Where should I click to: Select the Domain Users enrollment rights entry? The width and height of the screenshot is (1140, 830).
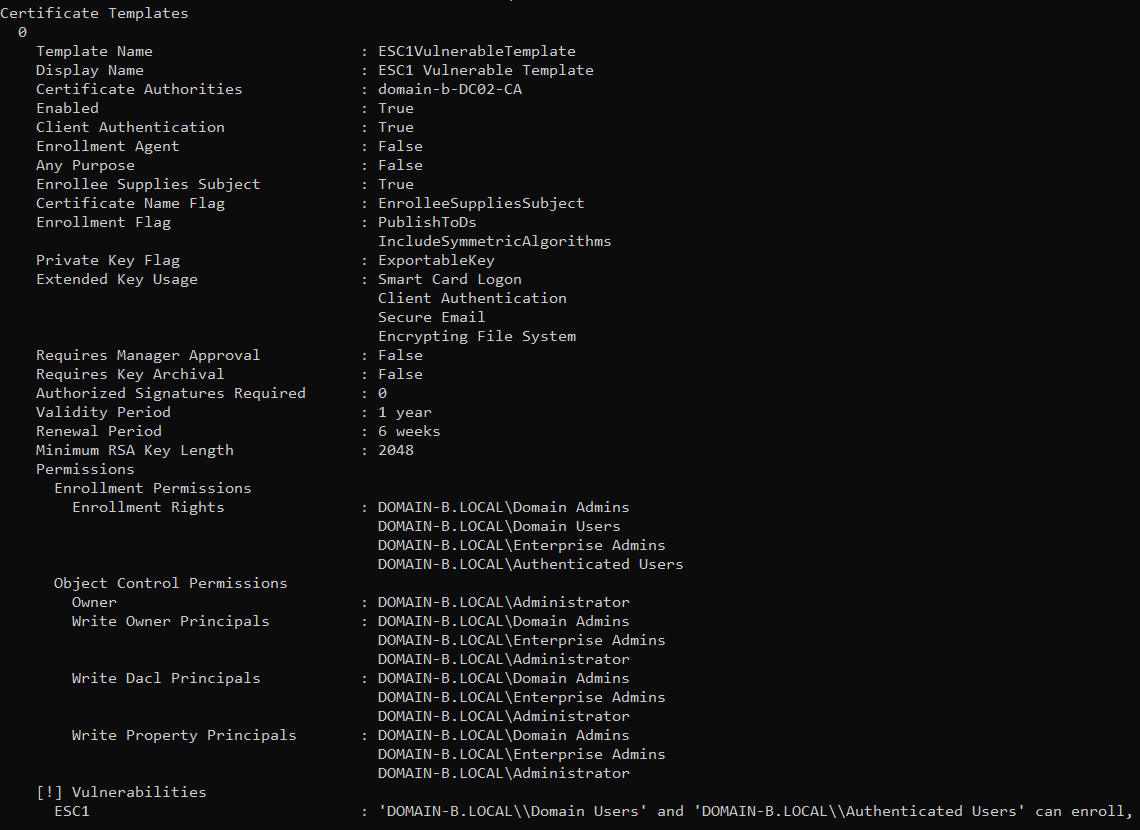tap(499, 526)
